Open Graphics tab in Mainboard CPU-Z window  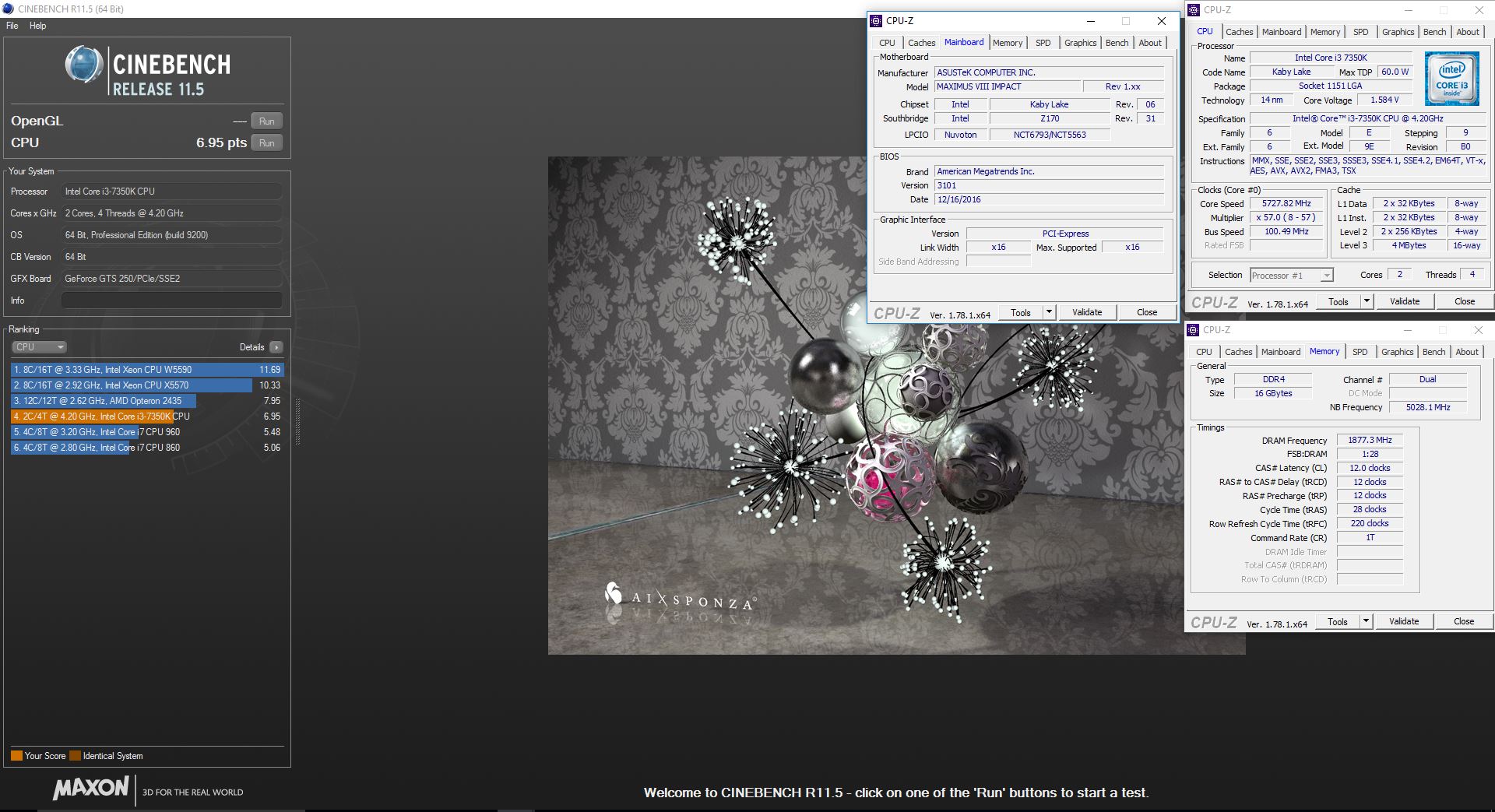coord(1080,43)
